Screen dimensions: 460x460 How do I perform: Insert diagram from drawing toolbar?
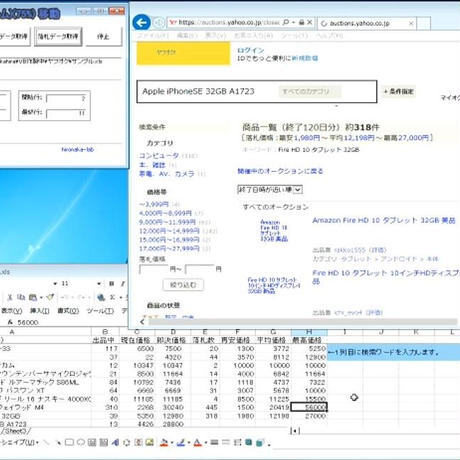126,443
